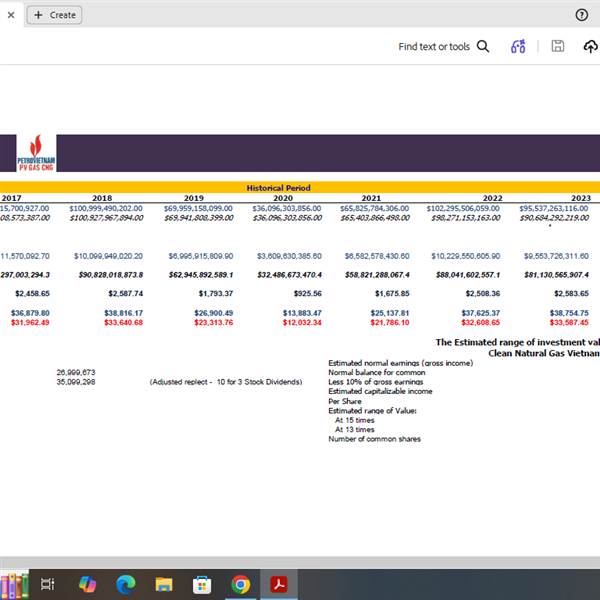The width and height of the screenshot is (600, 600).
Task: Click the Create button
Action: (x=54, y=15)
